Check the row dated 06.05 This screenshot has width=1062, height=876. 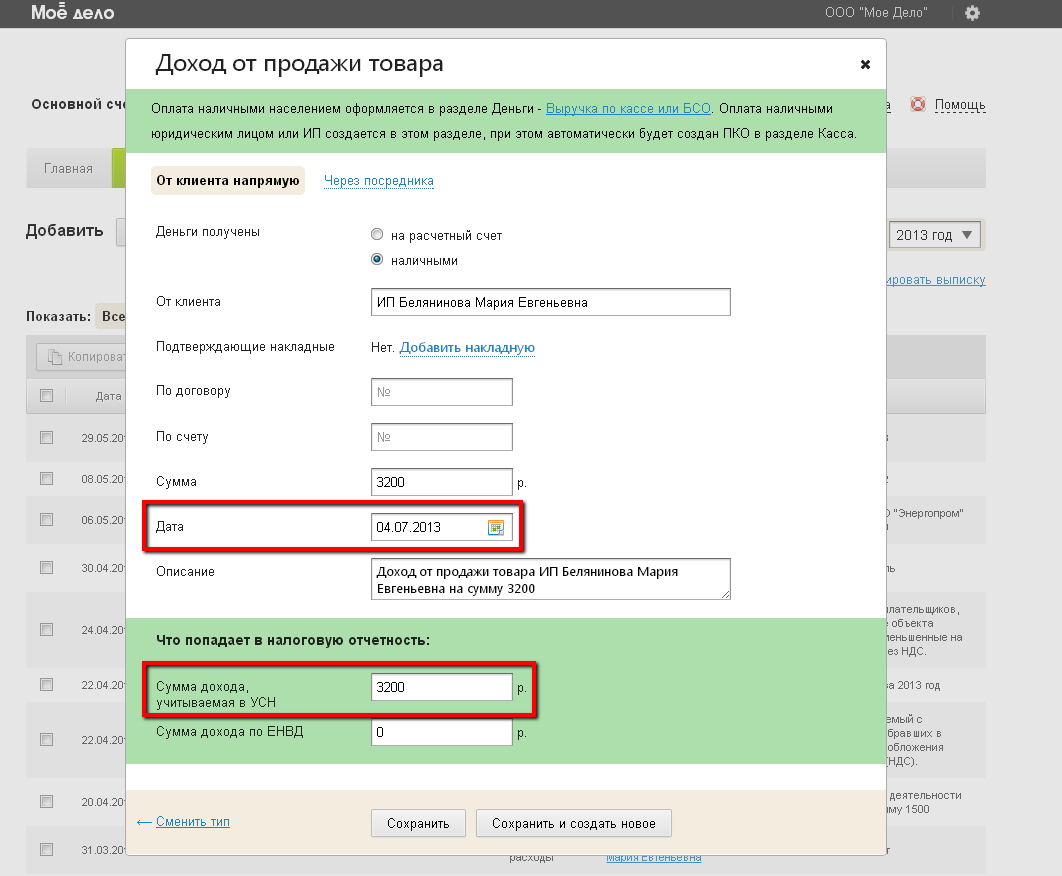click(x=46, y=520)
